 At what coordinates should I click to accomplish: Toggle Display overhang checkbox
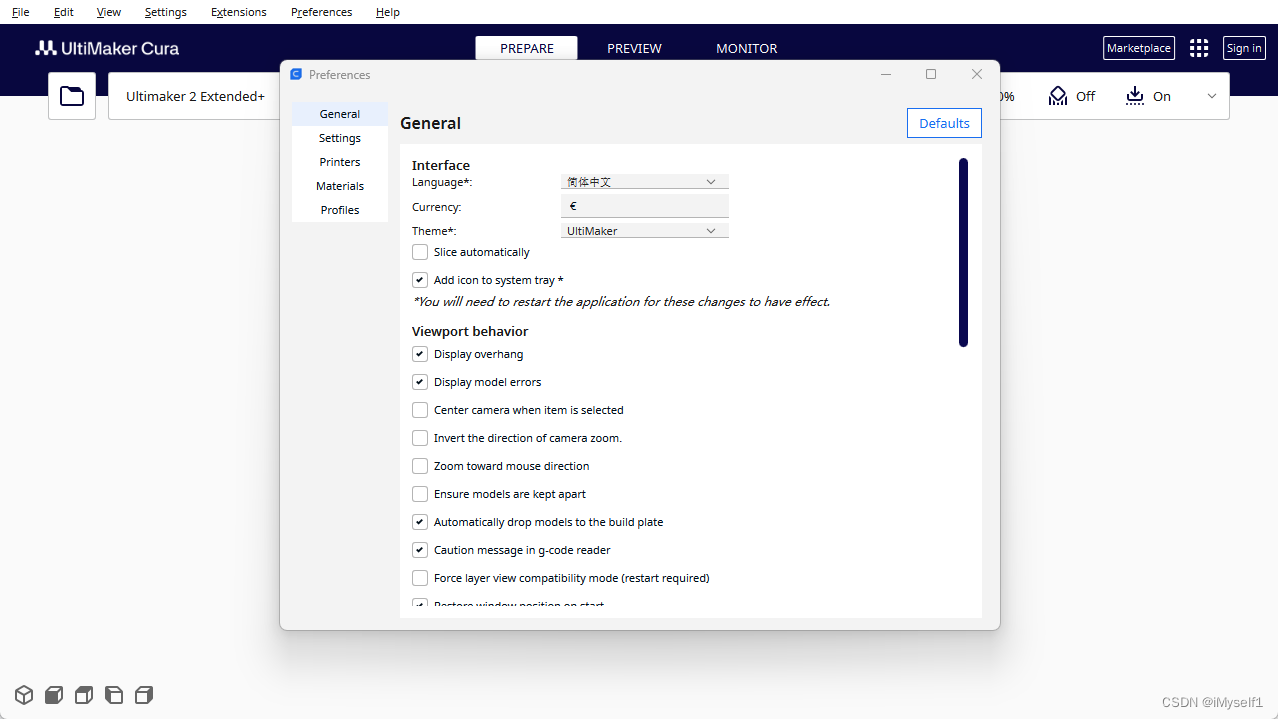pos(420,354)
